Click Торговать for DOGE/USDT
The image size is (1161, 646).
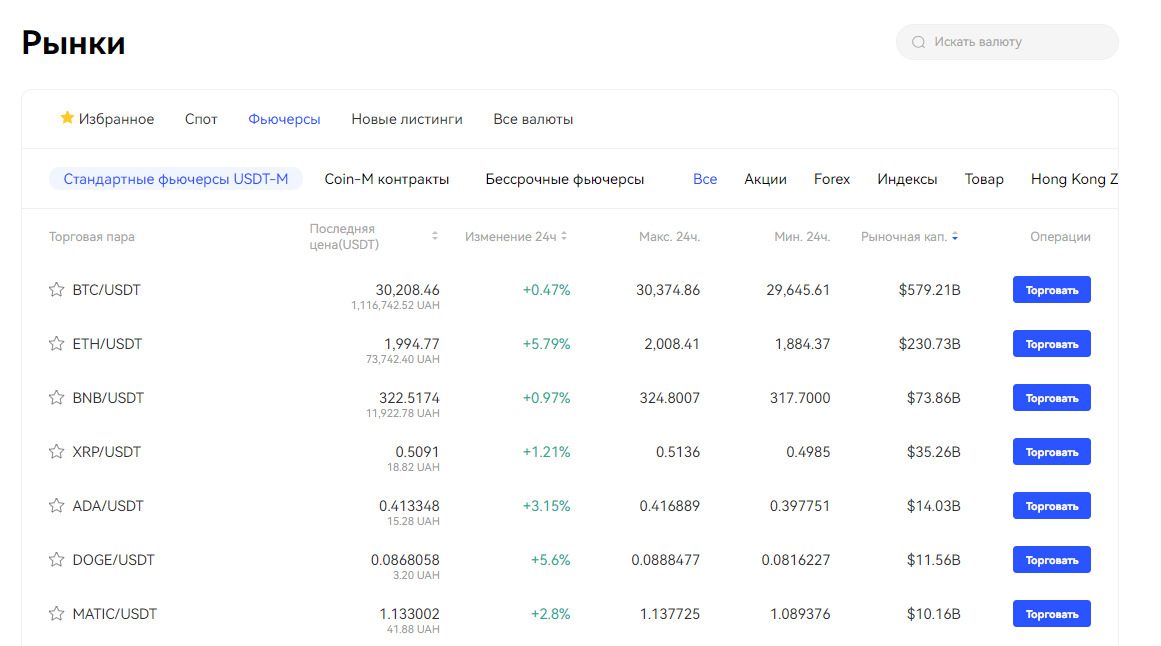pos(1051,560)
